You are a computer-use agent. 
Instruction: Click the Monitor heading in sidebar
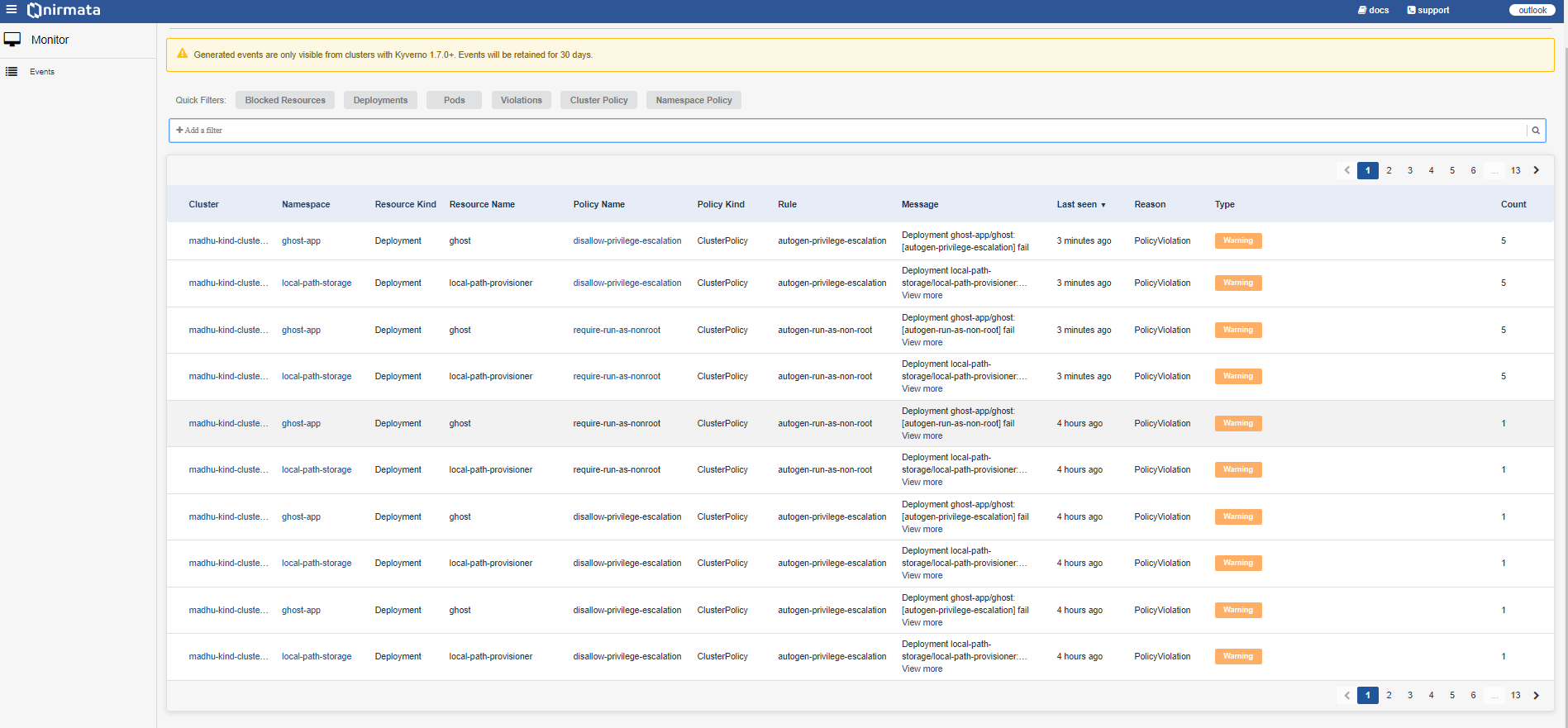point(50,40)
